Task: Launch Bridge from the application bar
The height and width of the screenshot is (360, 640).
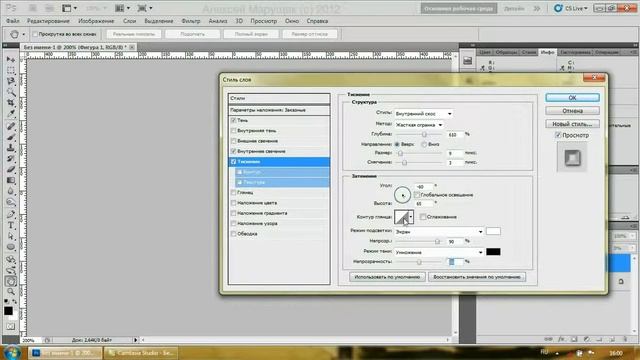Action: pyautogui.click(x=33, y=8)
